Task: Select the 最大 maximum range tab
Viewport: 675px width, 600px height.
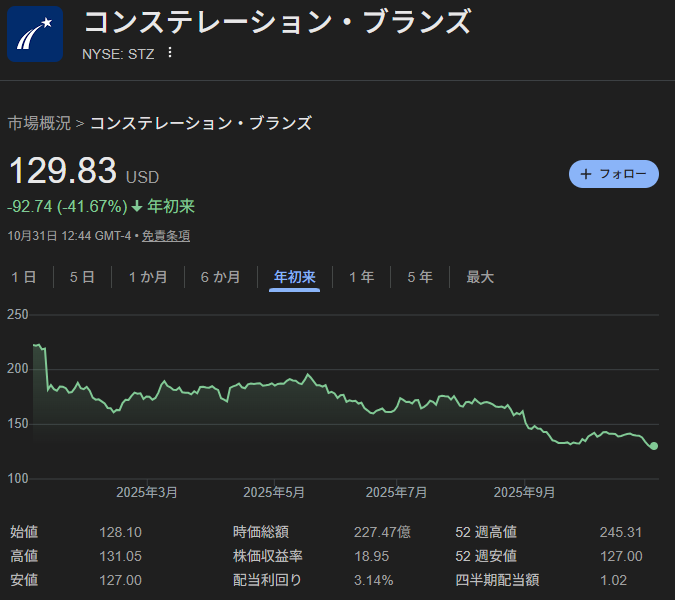Action: coord(480,277)
